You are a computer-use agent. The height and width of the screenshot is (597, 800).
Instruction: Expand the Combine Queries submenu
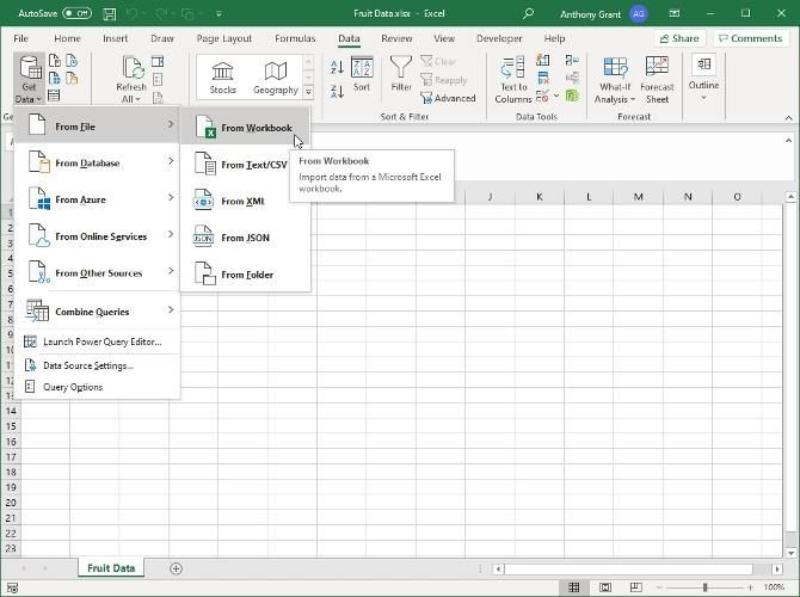[x=97, y=311]
